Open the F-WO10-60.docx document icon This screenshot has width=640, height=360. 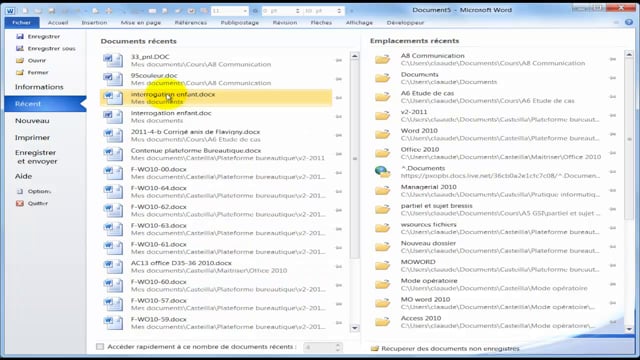coord(113,286)
